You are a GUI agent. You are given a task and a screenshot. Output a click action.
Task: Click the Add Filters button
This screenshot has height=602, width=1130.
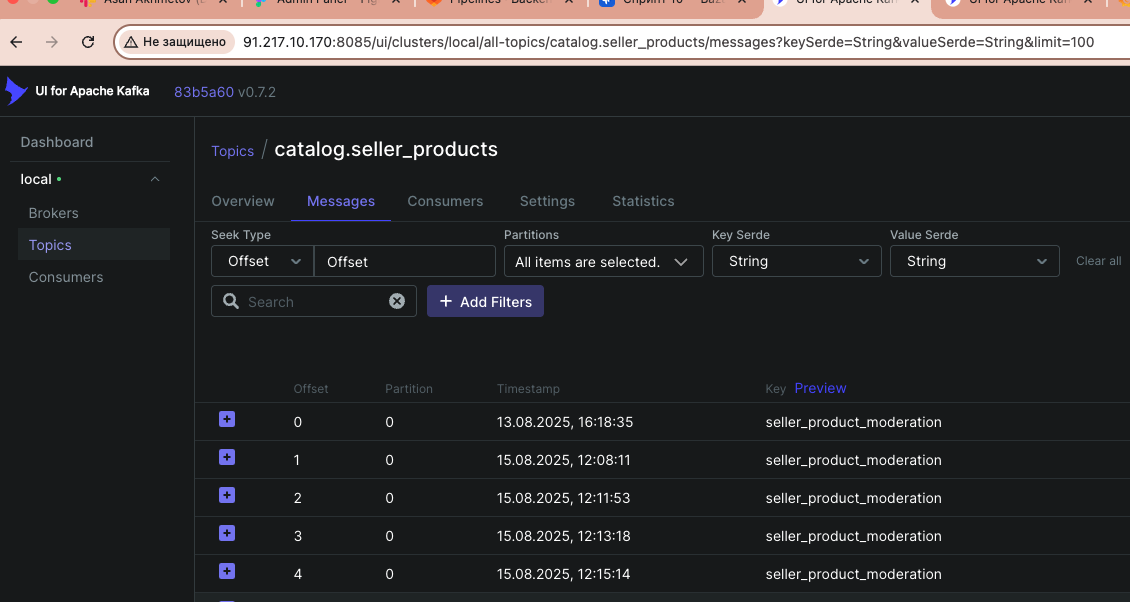pos(485,302)
